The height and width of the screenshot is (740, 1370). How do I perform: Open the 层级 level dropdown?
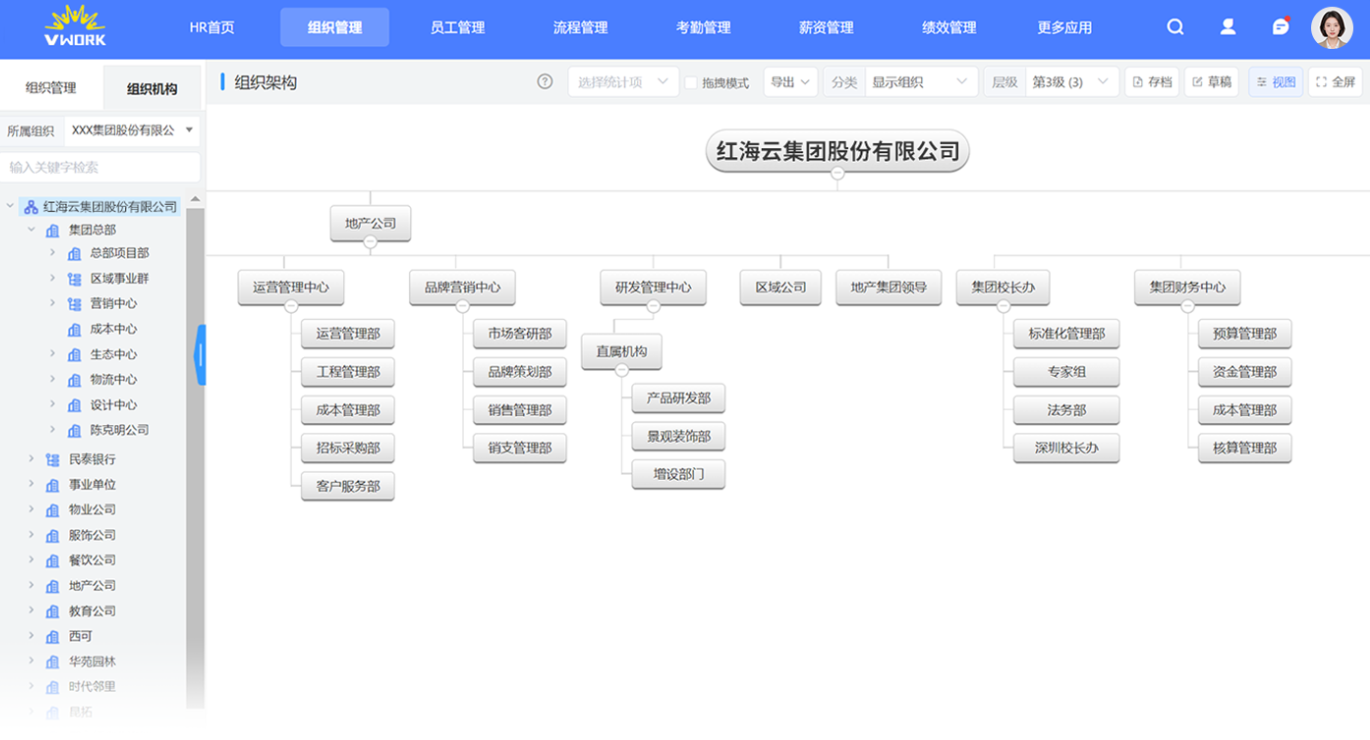click(1070, 82)
